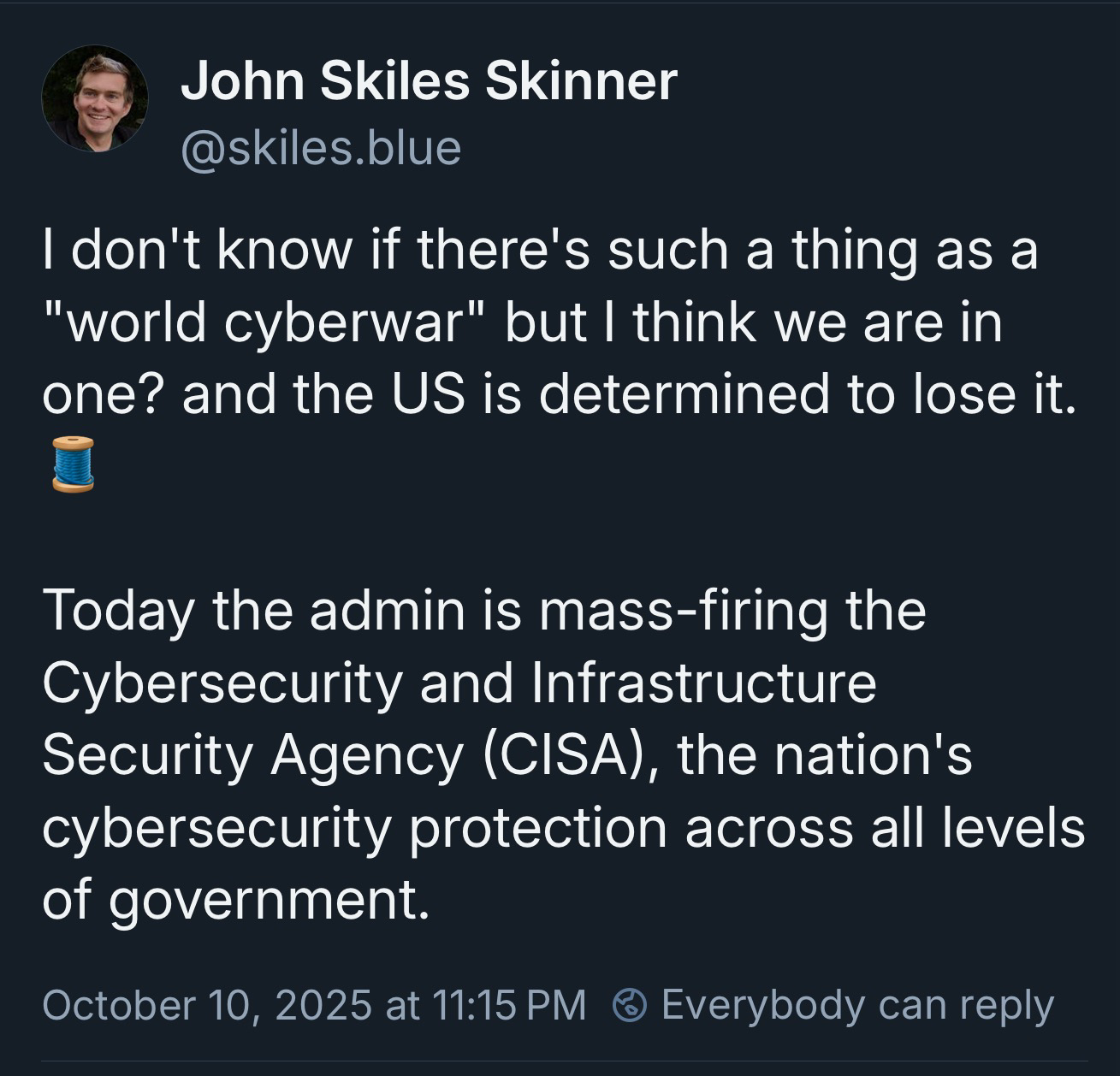
Task: Open John Skiles Skinner's profile avatar
Action: tap(95, 99)
